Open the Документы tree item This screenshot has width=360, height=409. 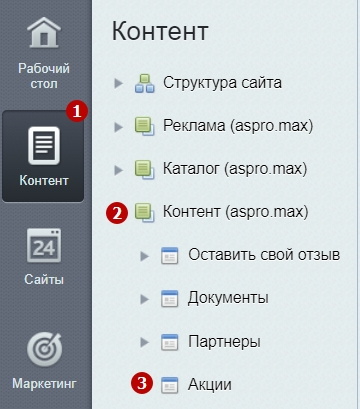[228, 298]
